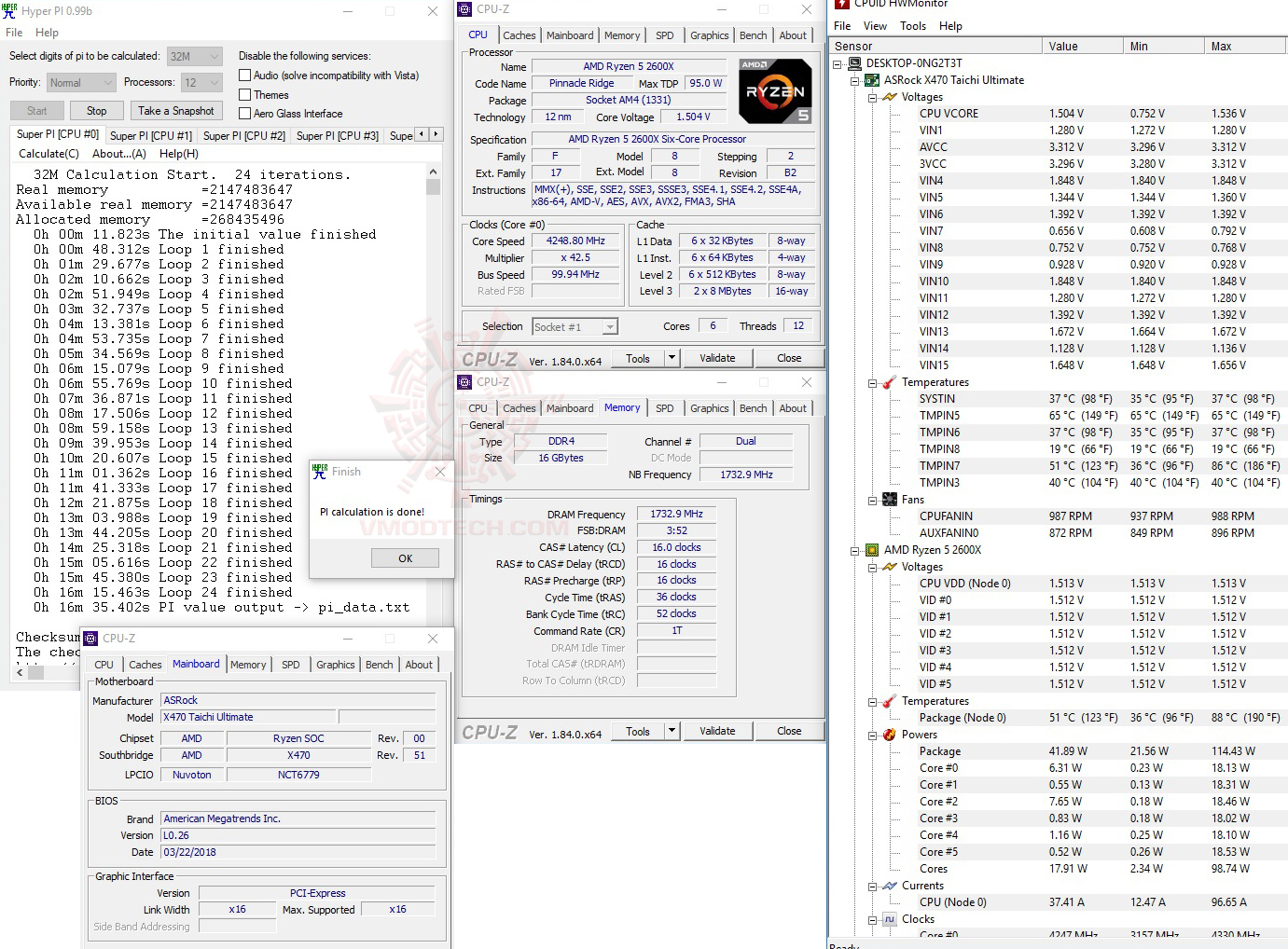Switch to Super PI [CPU #2] tab

[x=244, y=136]
